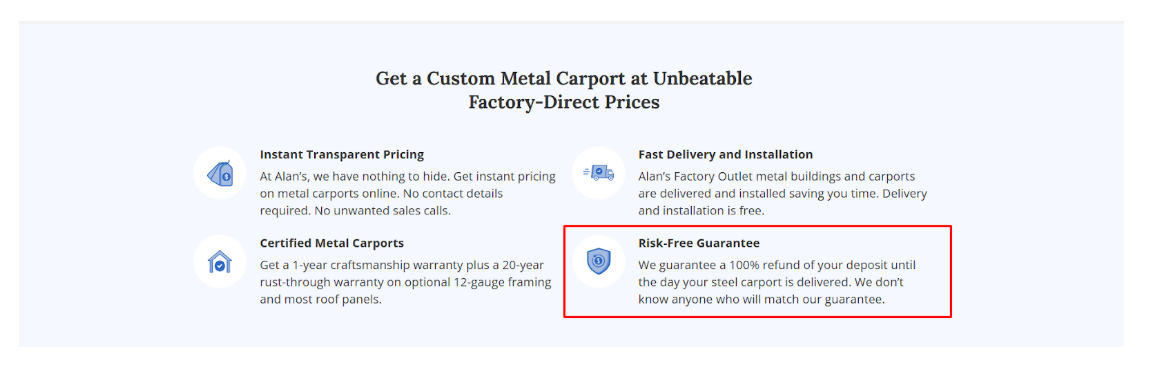Click 'and most roof panels' text
The height and width of the screenshot is (375, 1150).
[321, 300]
